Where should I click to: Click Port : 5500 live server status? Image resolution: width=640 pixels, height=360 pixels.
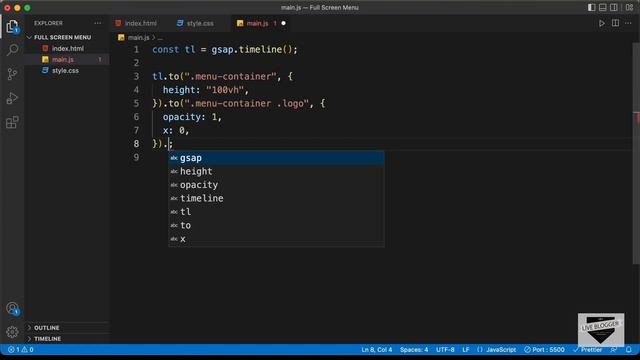pos(544,350)
